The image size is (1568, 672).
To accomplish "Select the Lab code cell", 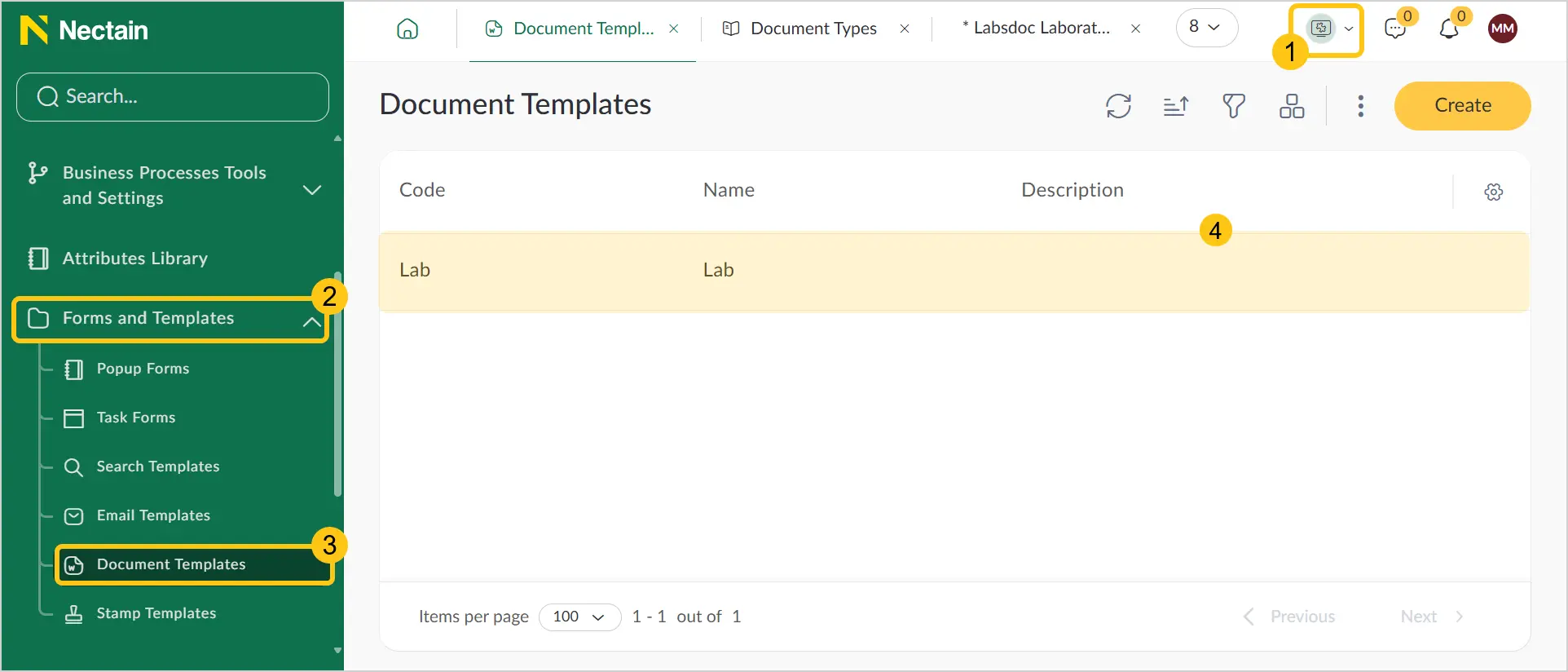I will (414, 271).
